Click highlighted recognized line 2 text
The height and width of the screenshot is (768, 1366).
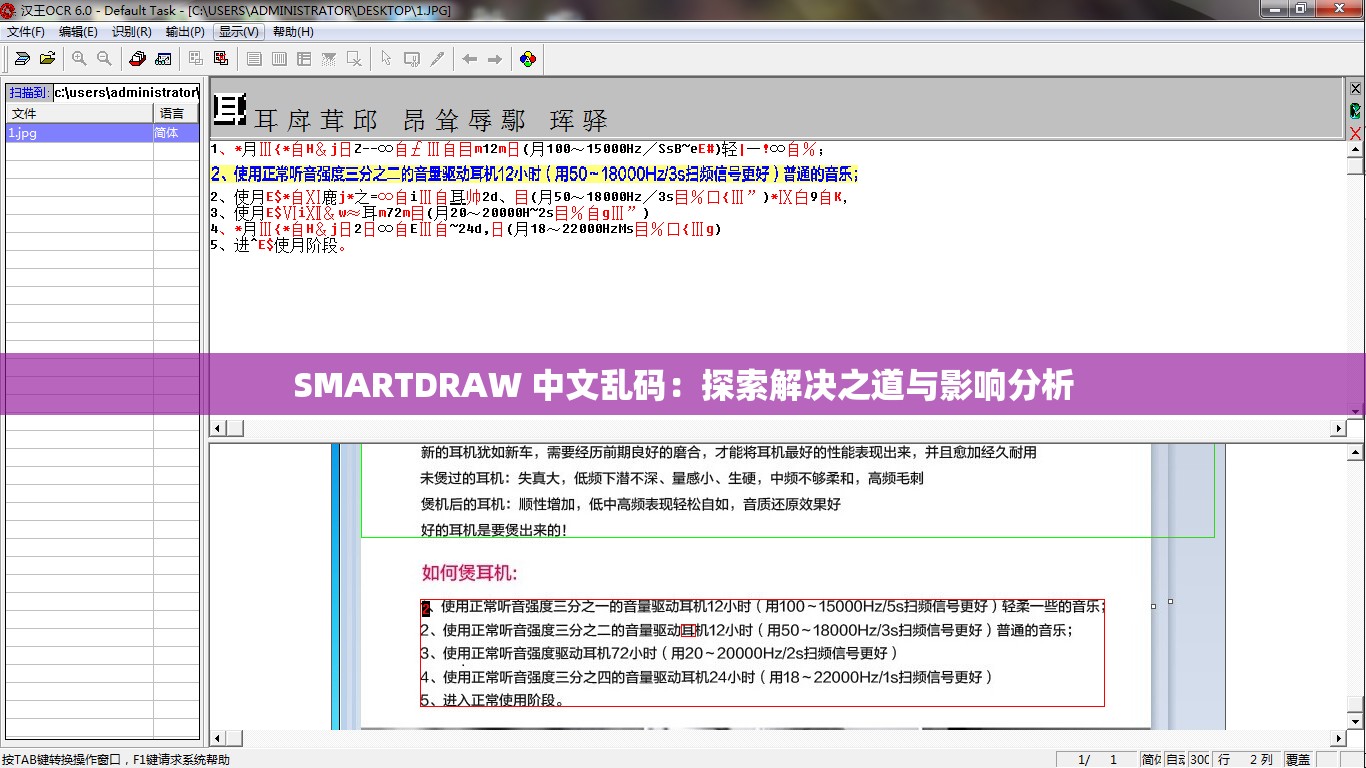(x=534, y=174)
